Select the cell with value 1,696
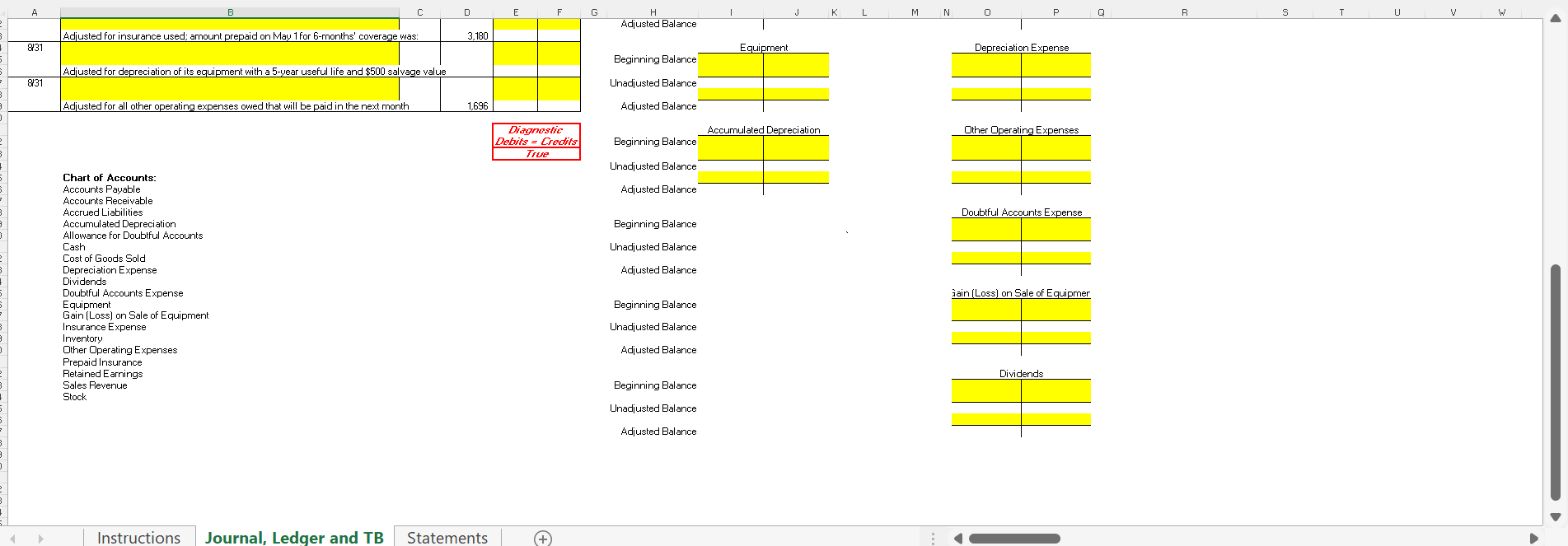The image size is (1568, 546). point(467,106)
